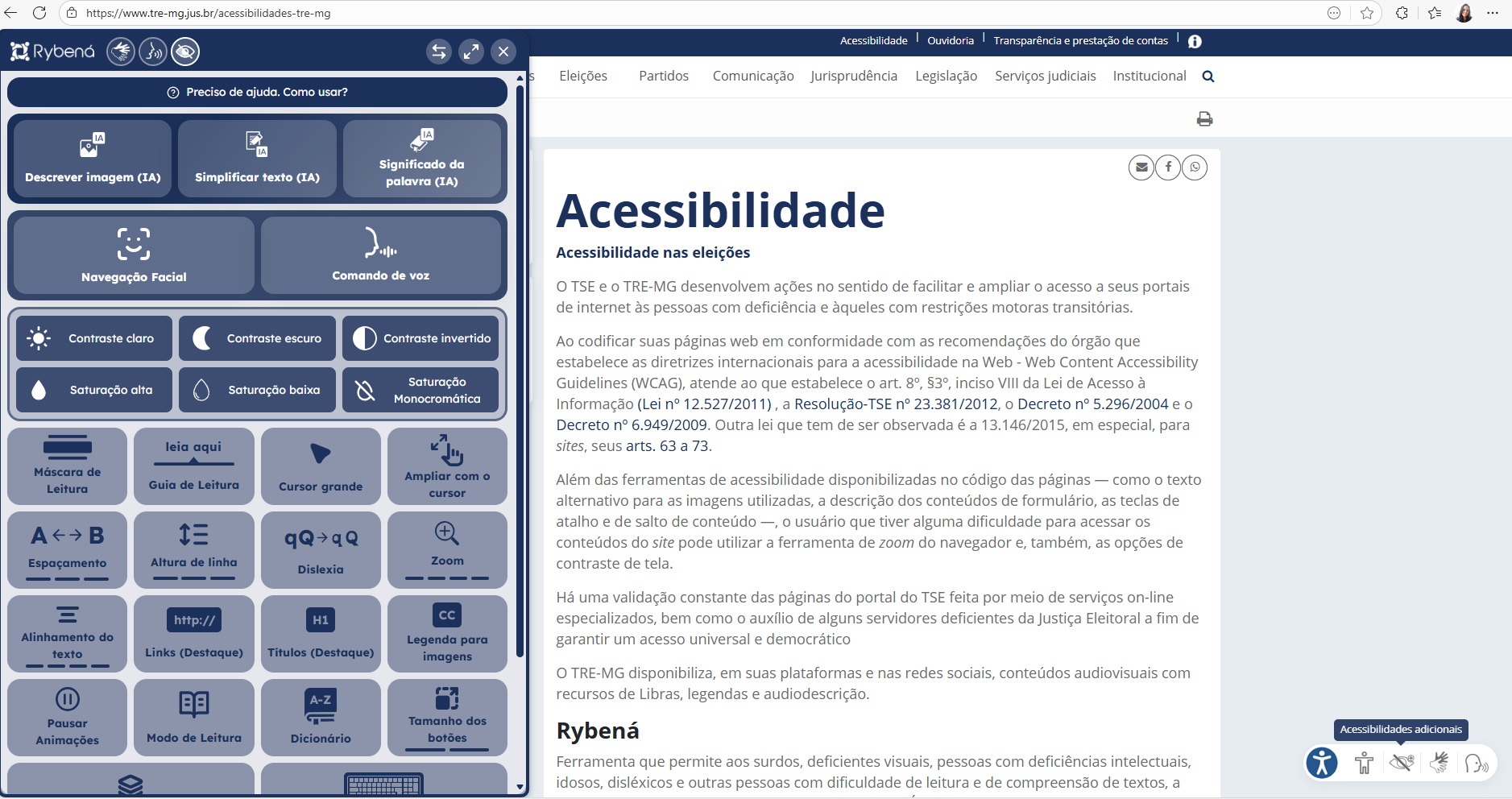Image resolution: width=1512 pixels, height=799 pixels.
Task: Activate Comando de voz
Action: coord(380,255)
